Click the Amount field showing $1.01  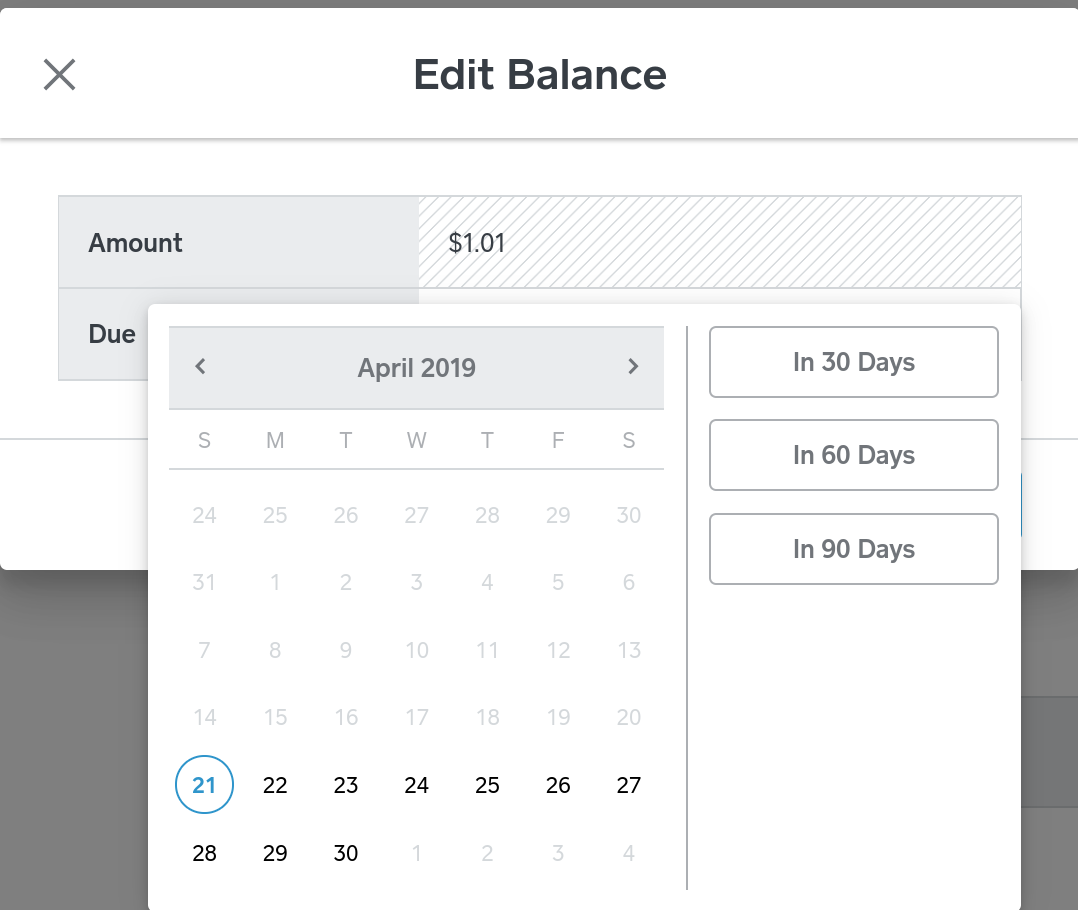coord(719,243)
